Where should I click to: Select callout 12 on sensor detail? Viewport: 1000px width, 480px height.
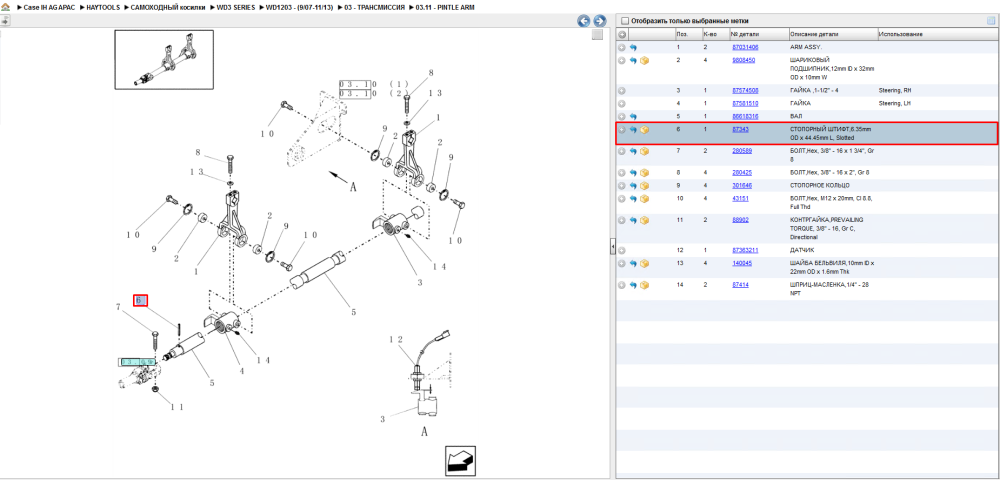pos(397,340)
